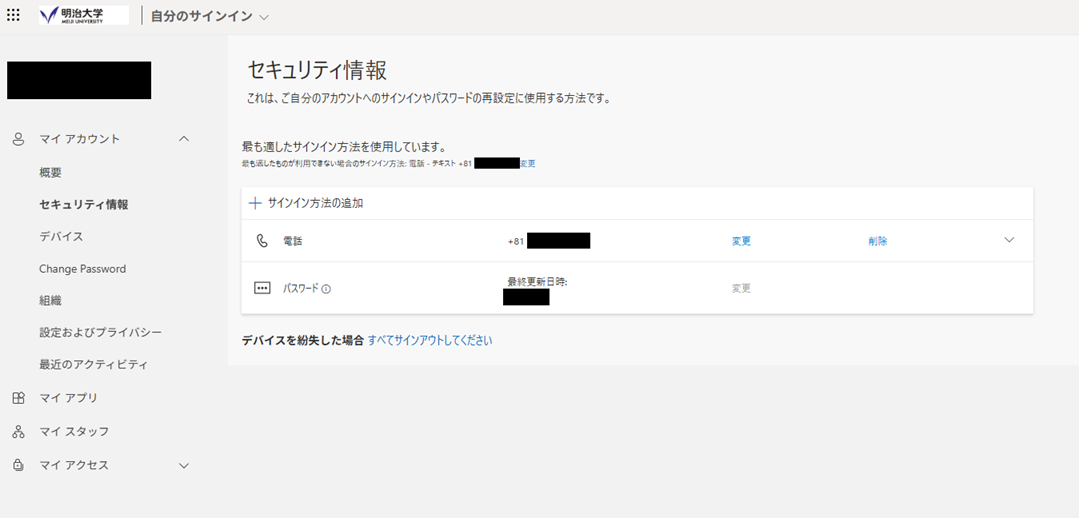Viewport: 1079px width, 518px height.
Task: Click the Meiji University logo
Action: point(83,16)
